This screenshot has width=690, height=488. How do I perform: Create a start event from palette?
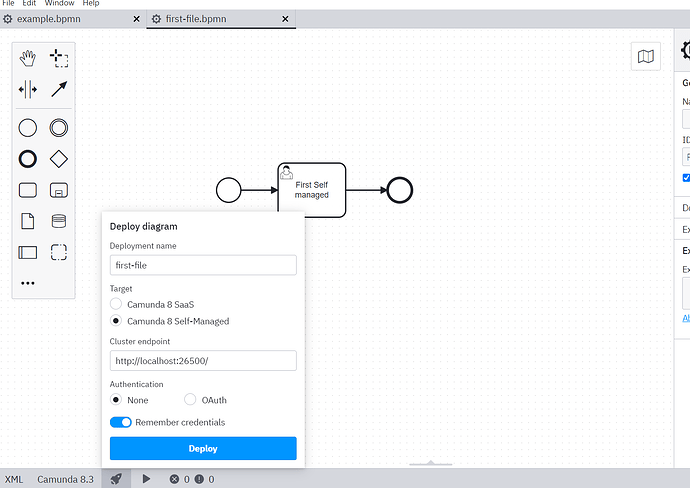28,128
